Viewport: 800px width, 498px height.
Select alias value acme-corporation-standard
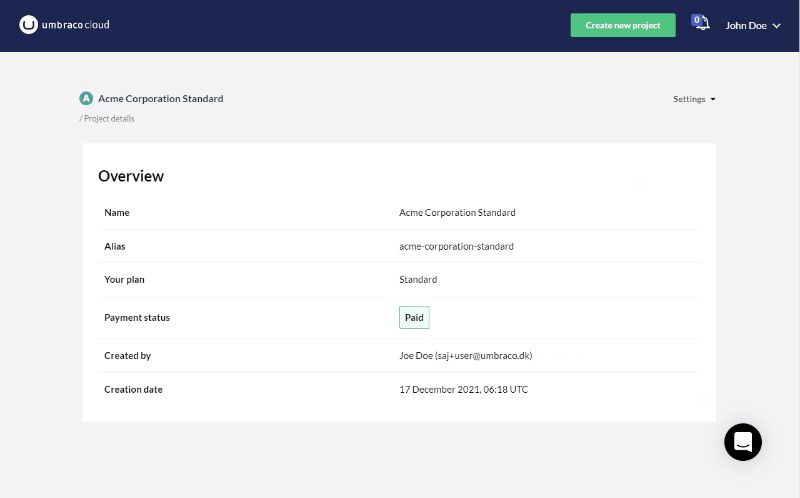click(x=456, y=246)
